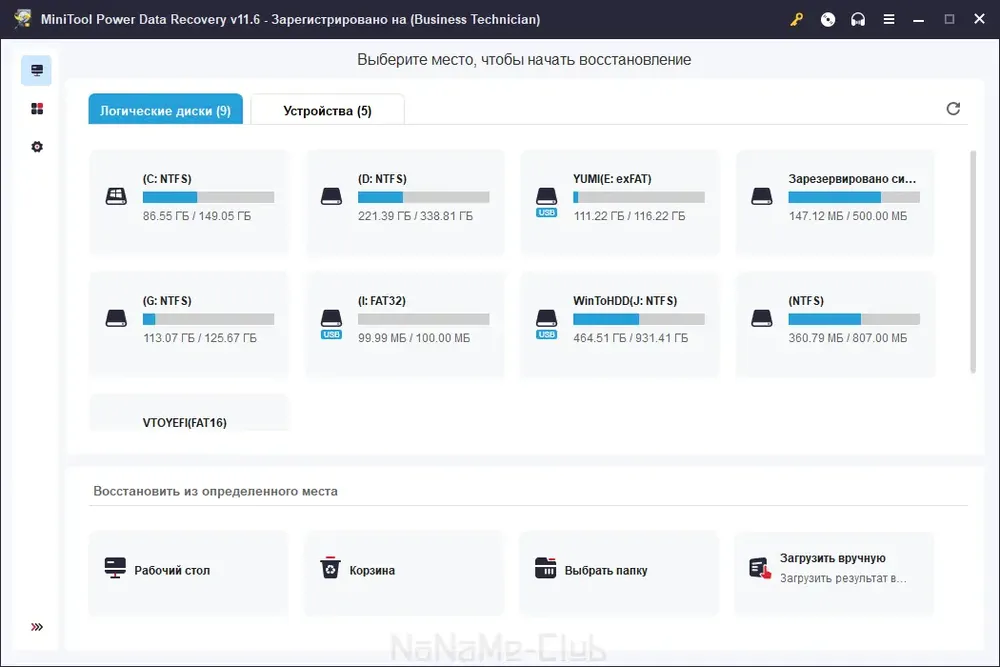Refresh the drive list
The height and width of the screenshot is (667, 1000).
953,109
